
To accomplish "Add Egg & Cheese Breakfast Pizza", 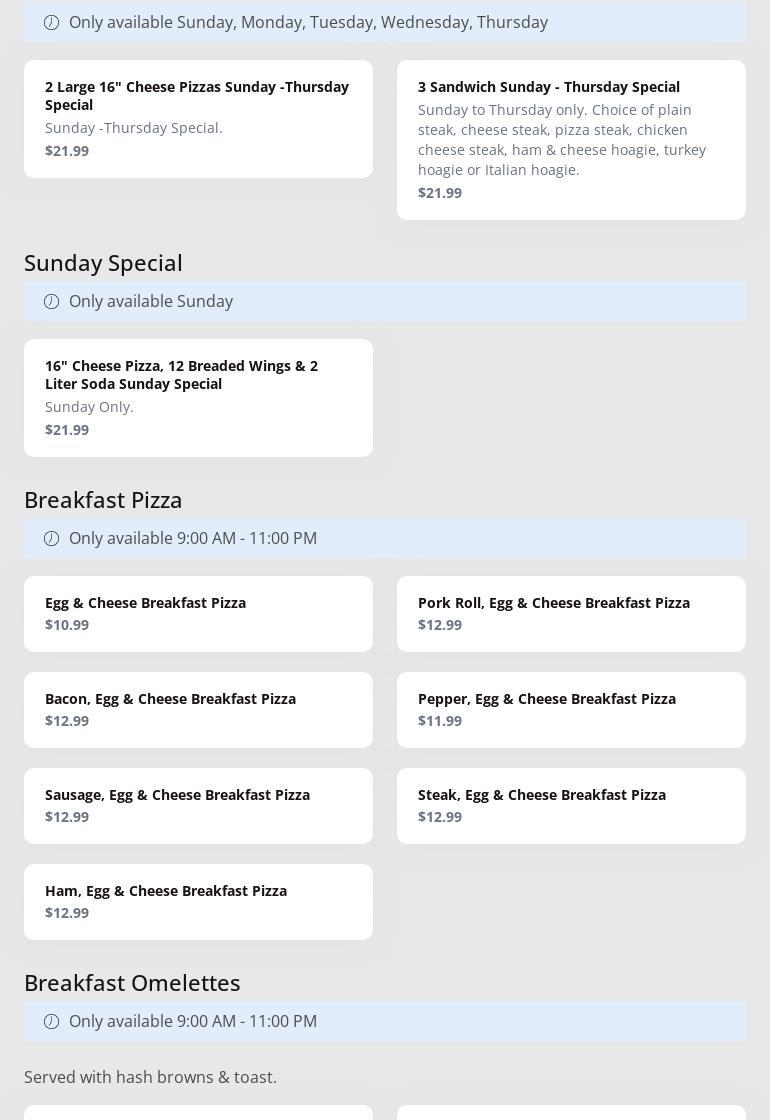I will [198, 613].
